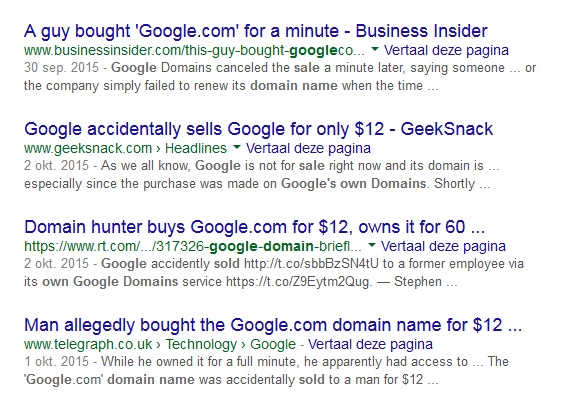
Task: Click the www.businessinsider.com green URL text
Action: click(x=195, y=50)
